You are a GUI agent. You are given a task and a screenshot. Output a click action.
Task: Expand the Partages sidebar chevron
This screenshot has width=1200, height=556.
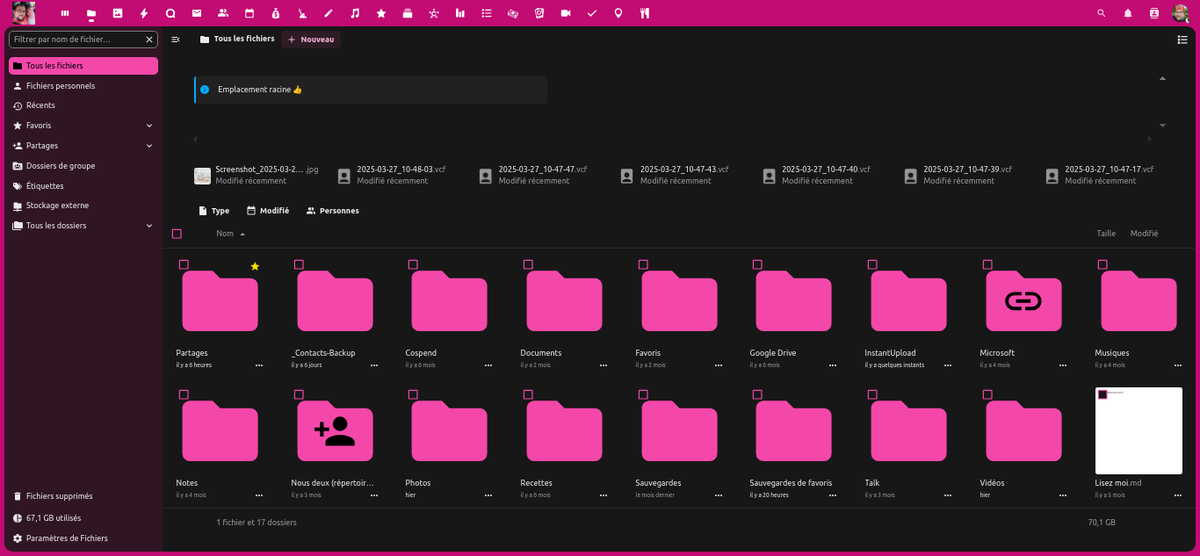149,145
